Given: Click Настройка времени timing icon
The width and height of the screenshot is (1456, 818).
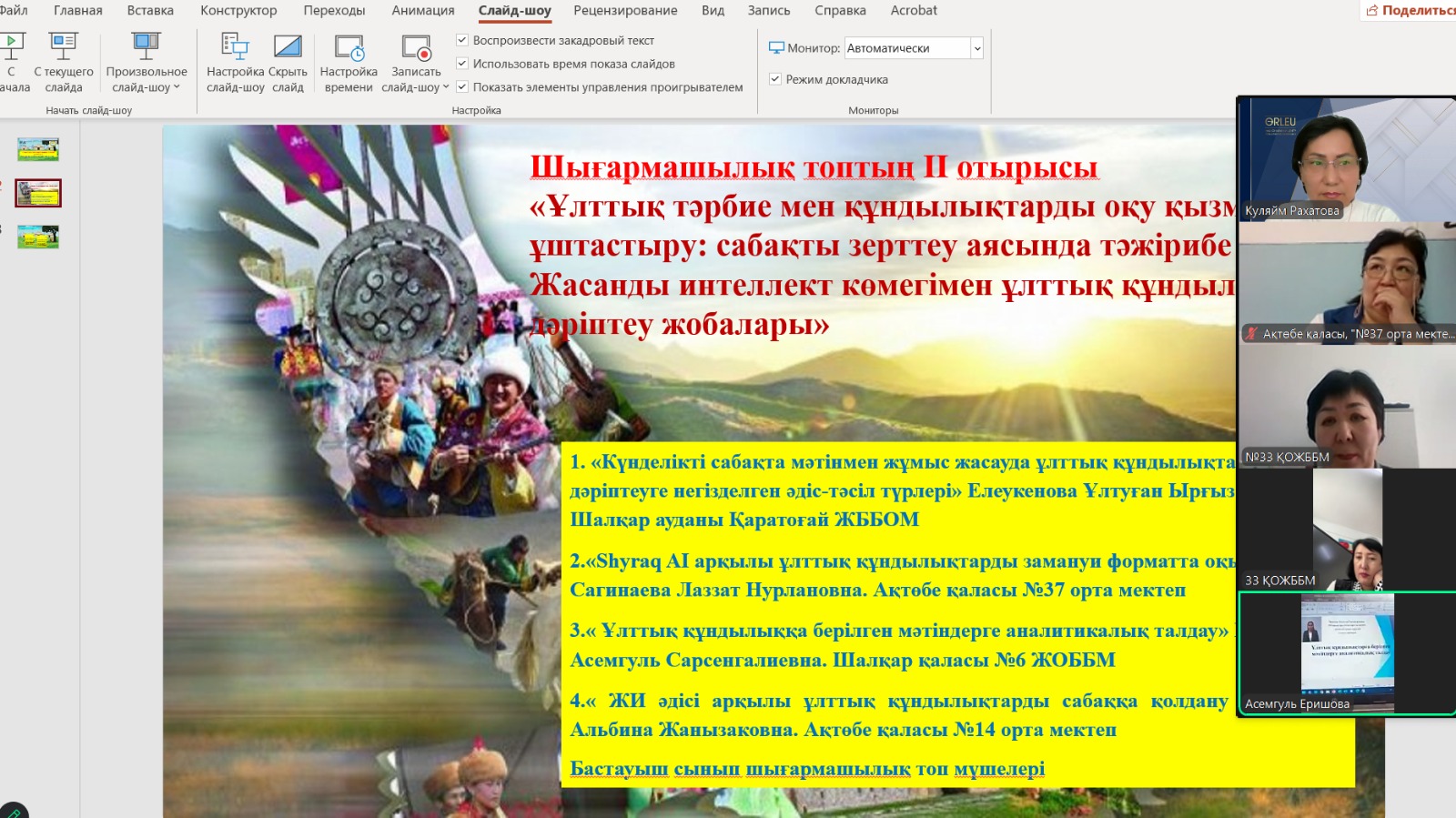Looking at the screenshot, I should point(349,47).
